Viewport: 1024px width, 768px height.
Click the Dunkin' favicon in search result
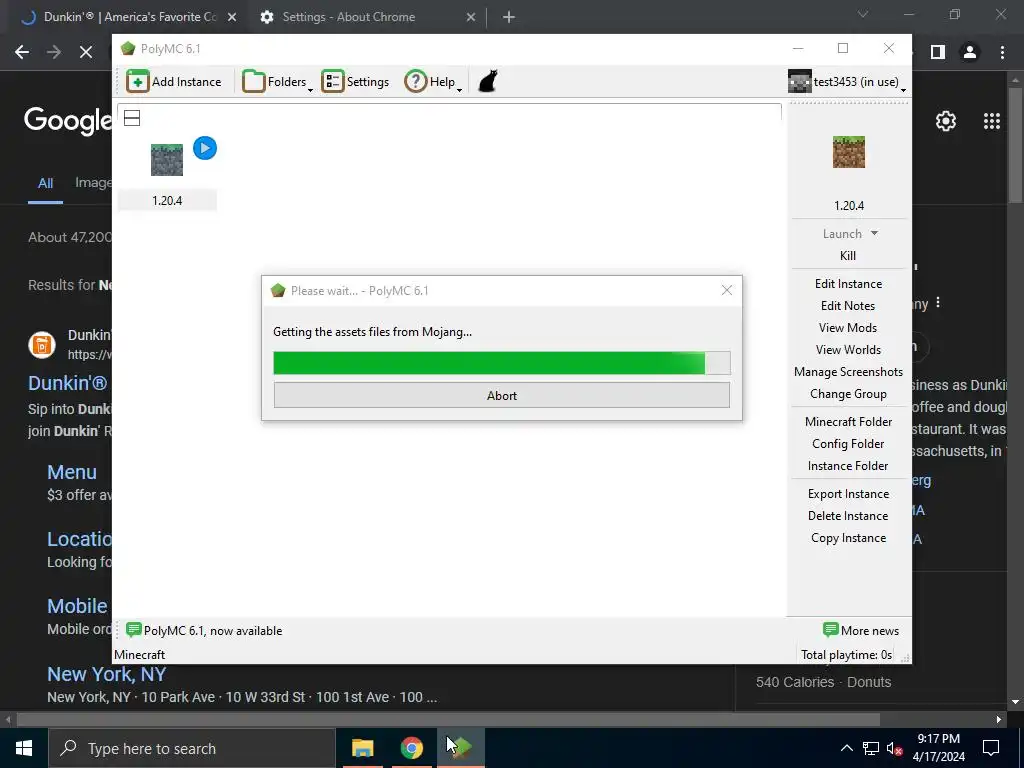pos(42,345)
